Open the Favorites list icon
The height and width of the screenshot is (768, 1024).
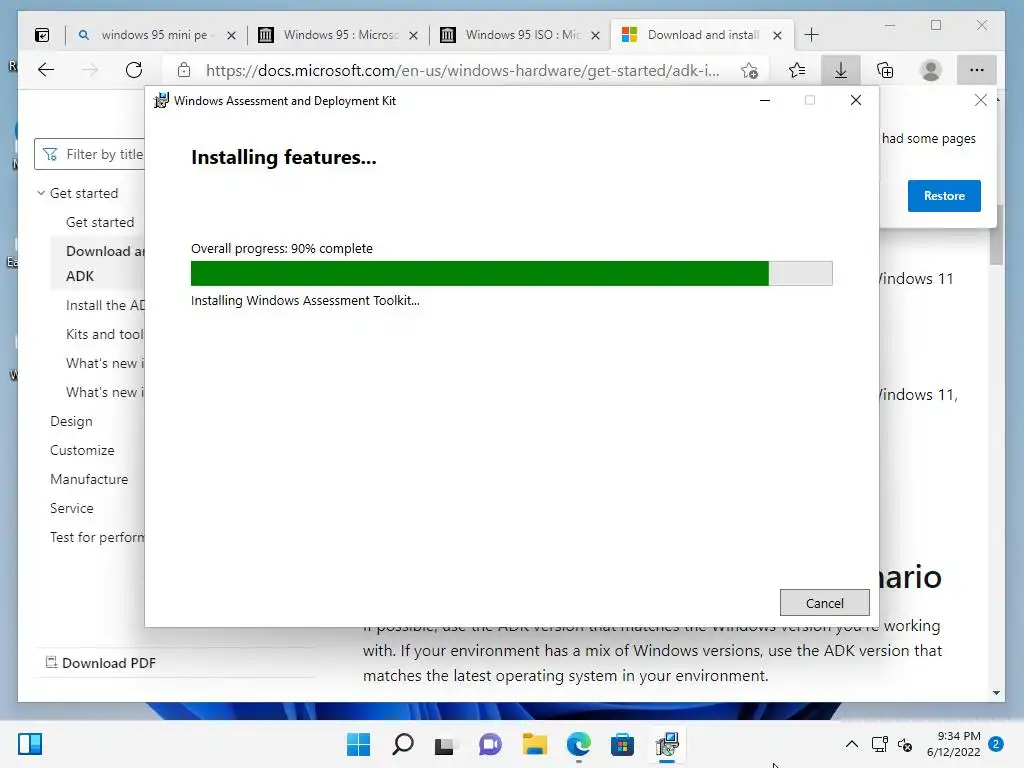click(x=797, y=70)
